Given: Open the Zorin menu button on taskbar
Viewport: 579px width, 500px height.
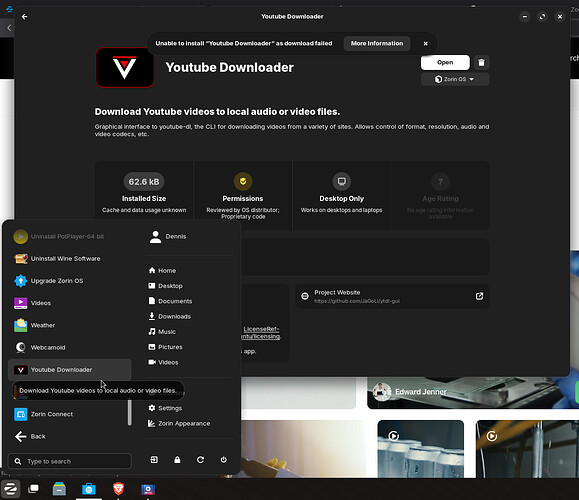Looking at the screenshot, I should point(10,489).
